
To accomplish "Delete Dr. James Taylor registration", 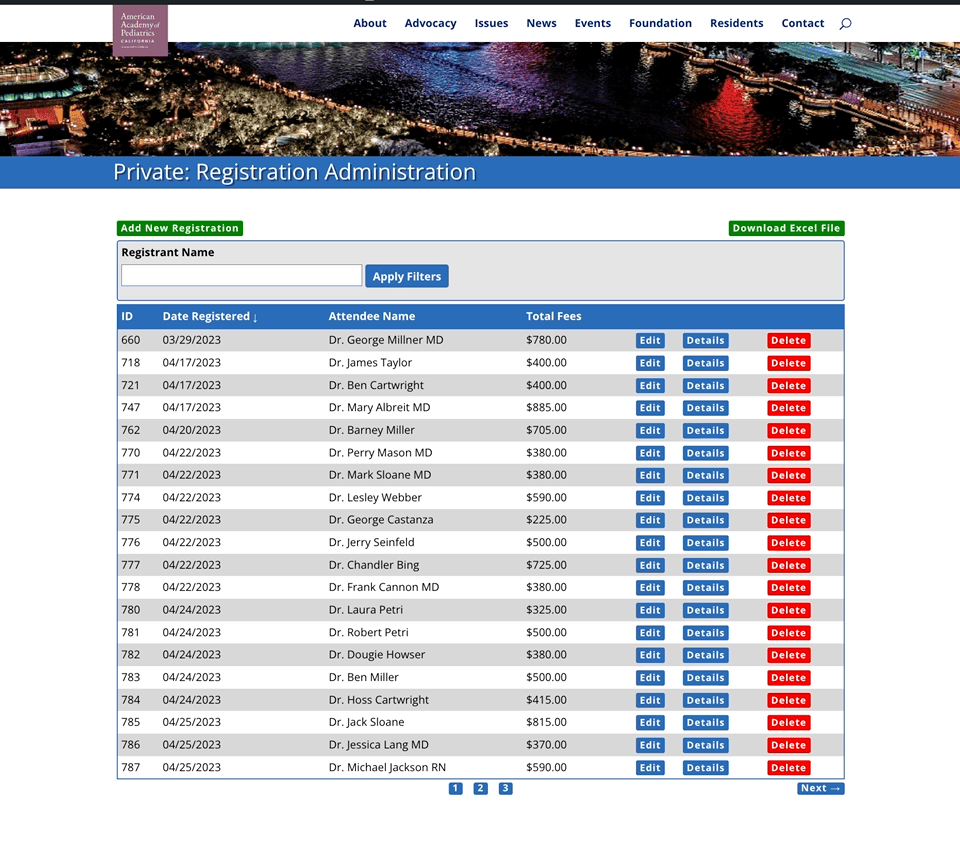I will [x=789, y=363].
